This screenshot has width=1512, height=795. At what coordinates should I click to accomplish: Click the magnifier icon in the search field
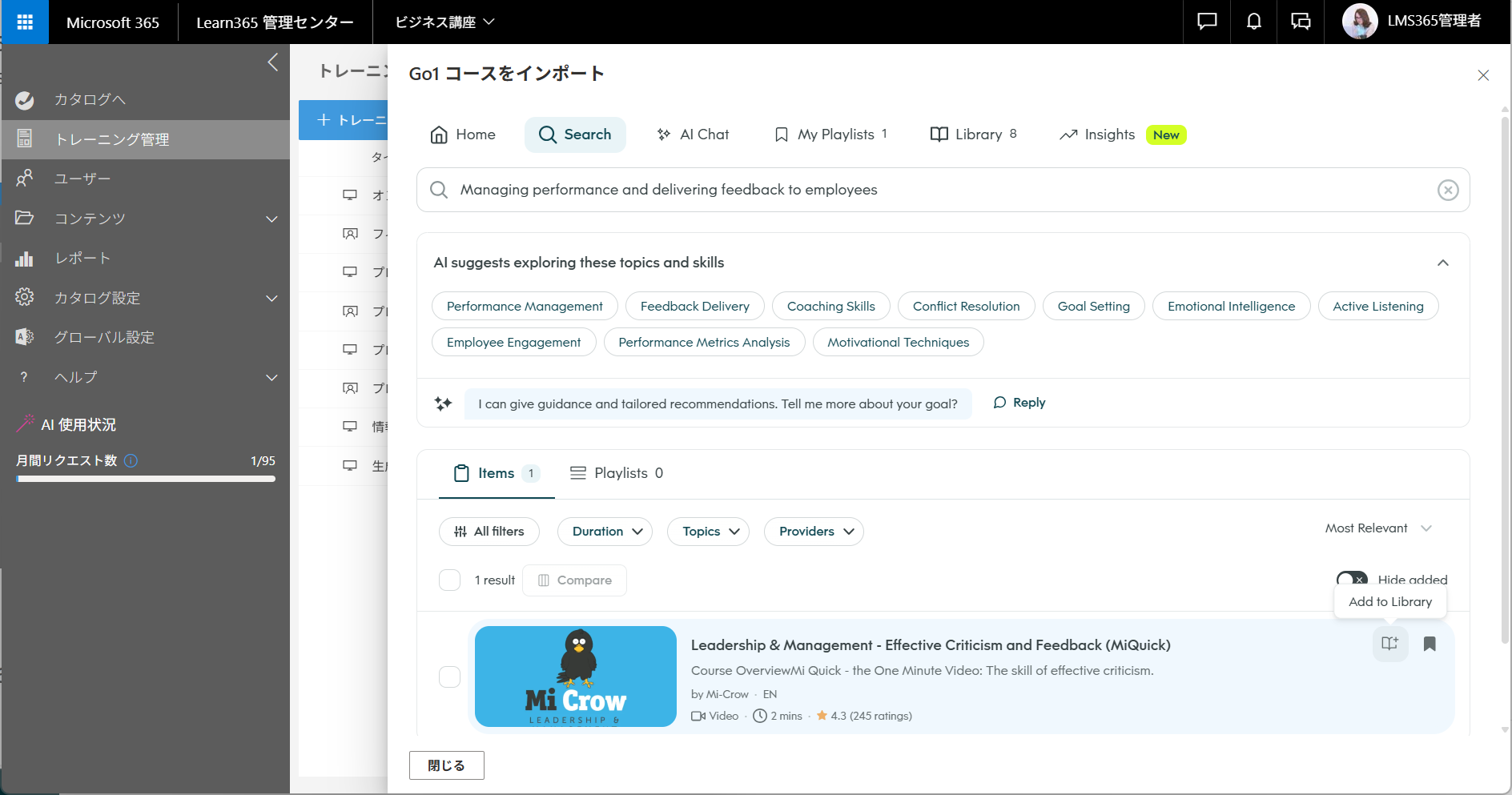(439, 190)
